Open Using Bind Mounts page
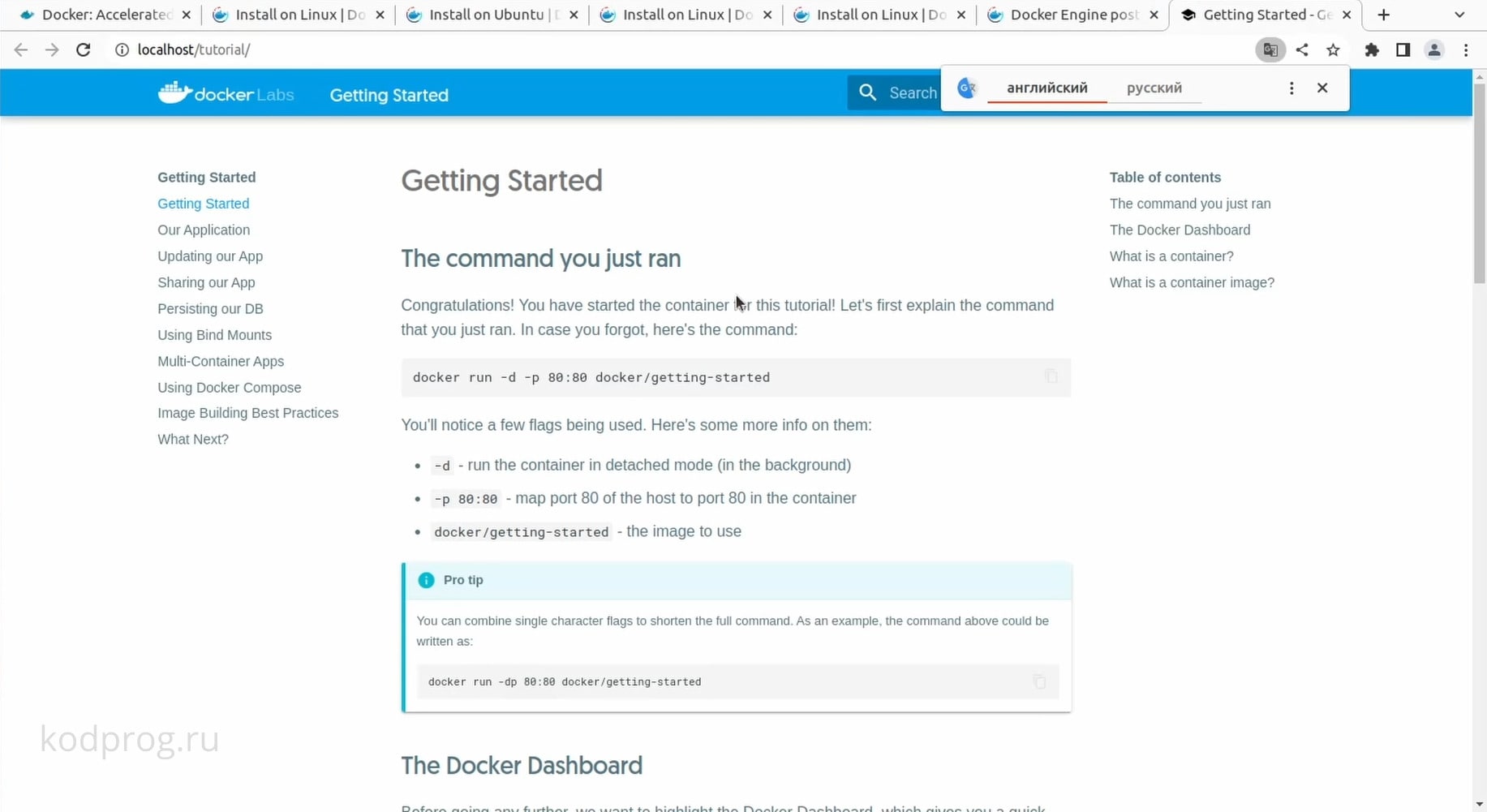Image resolution: width=1487 pixels, height=812 pixels. click(x=214, y=335)
